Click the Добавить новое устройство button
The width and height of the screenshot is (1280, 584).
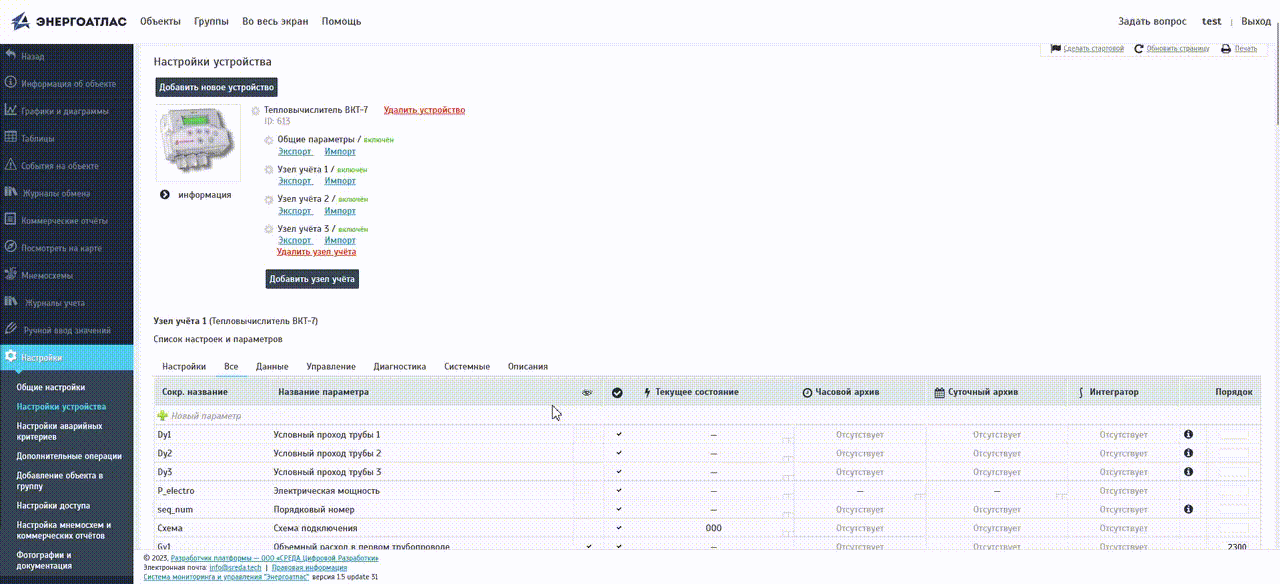[x=216, y=88]
